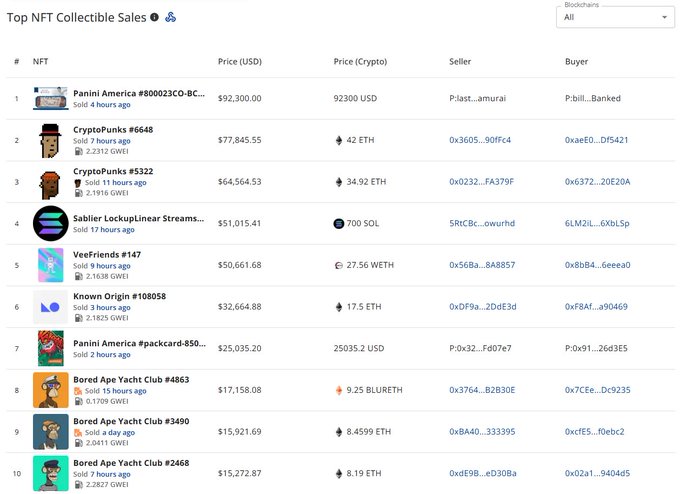Image resolution: width=680 pixels, height=494 pixels.
Task: Click the 2 hours ago timestamp link
Action: [110, 354]
